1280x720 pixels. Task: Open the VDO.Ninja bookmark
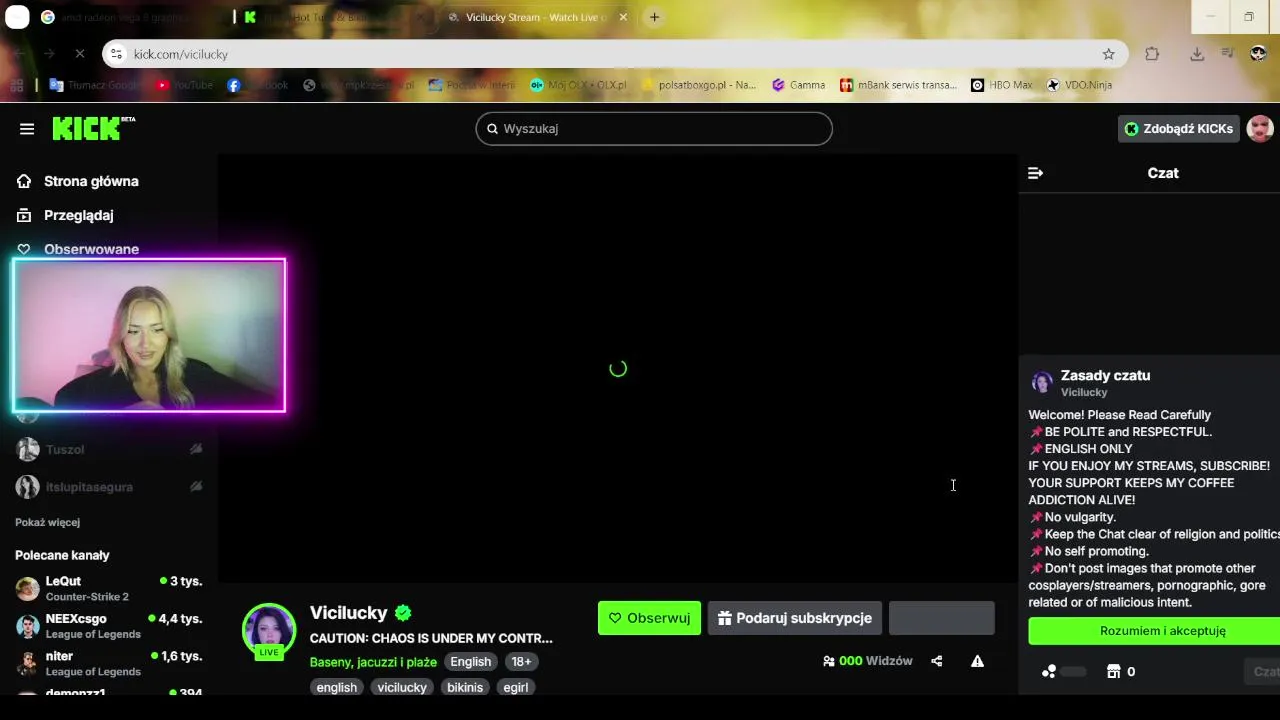pos(1079,85)
